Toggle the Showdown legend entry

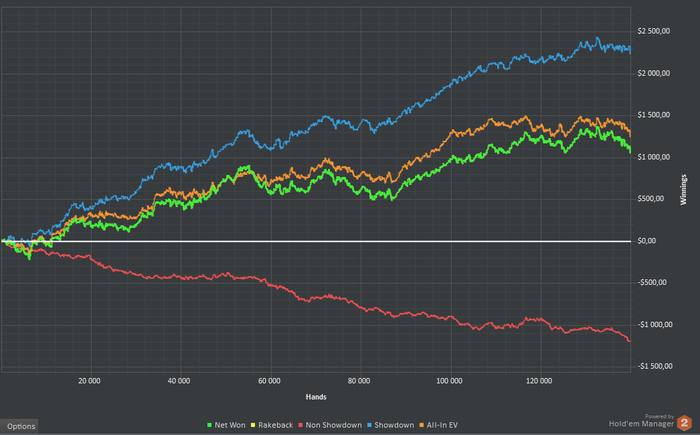pos(390,425)
